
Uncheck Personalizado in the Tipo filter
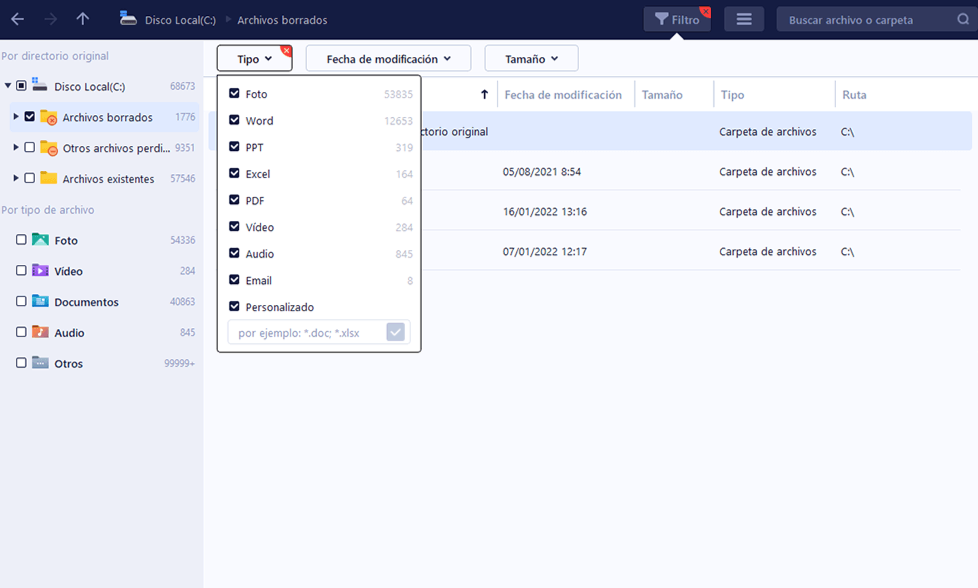[235, 306]
